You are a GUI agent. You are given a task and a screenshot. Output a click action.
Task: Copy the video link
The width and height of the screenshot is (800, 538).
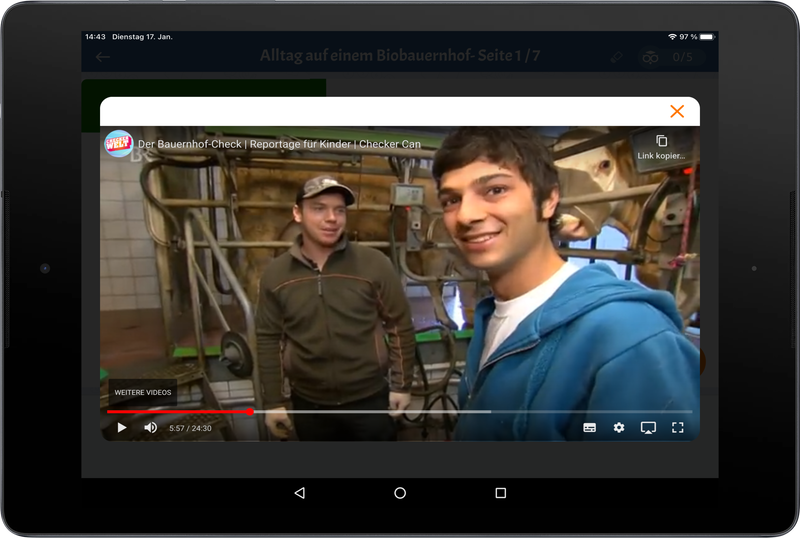(x=661, y=147)
